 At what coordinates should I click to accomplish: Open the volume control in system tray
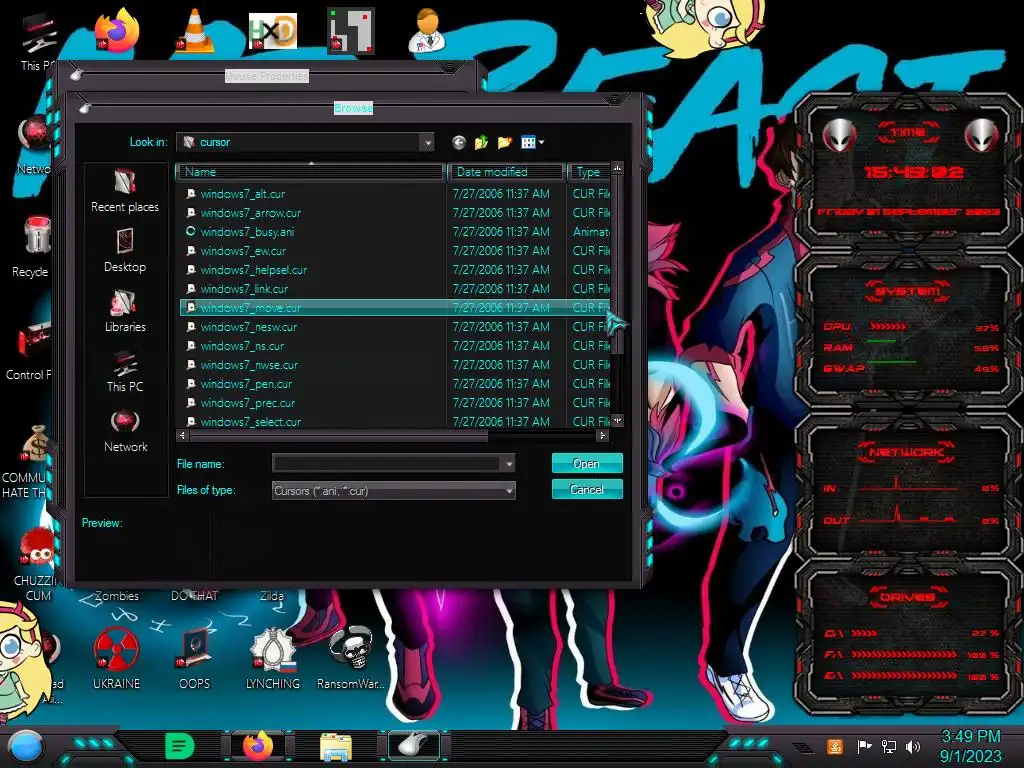coord(913,746)
